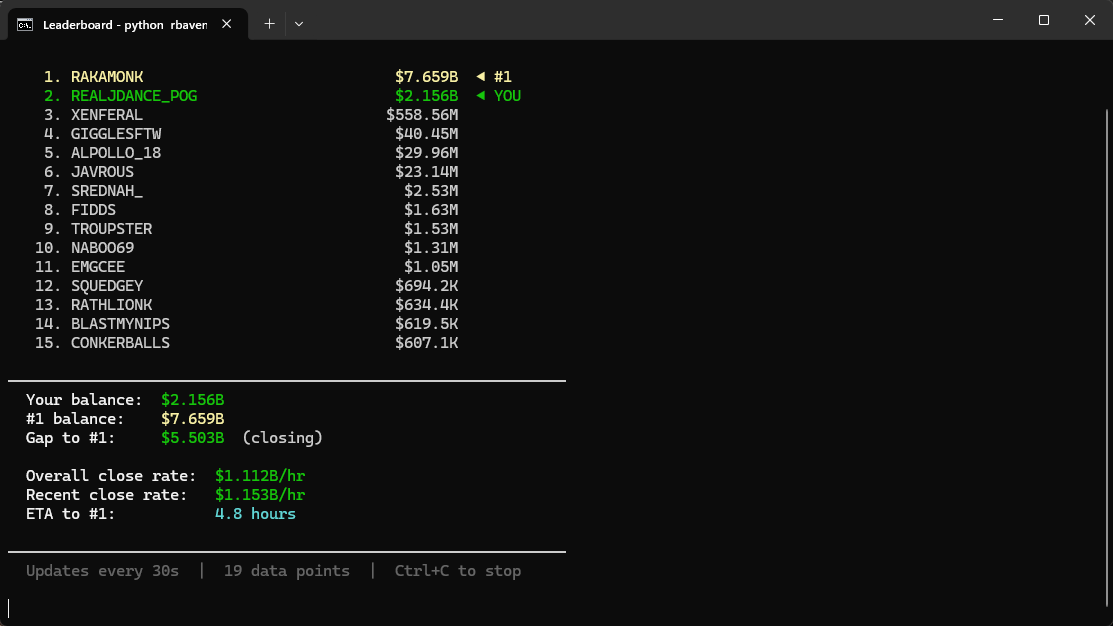Click the RAKAMONK player name
The height and width of the screenshot is (626, 1113).
click(x=107, y=77)
